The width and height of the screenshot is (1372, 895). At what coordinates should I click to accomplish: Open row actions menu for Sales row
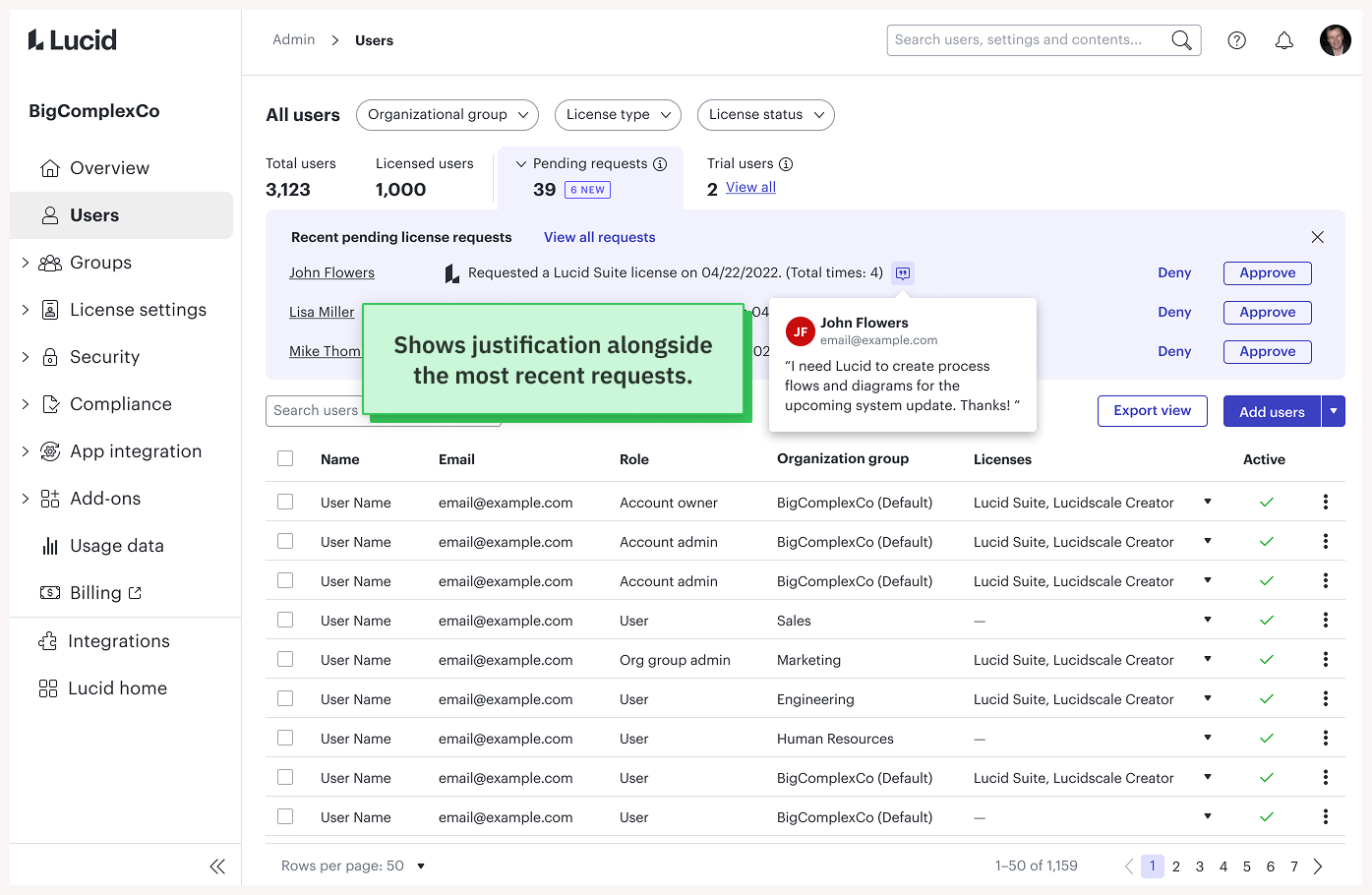click(x=1326, y=621)
